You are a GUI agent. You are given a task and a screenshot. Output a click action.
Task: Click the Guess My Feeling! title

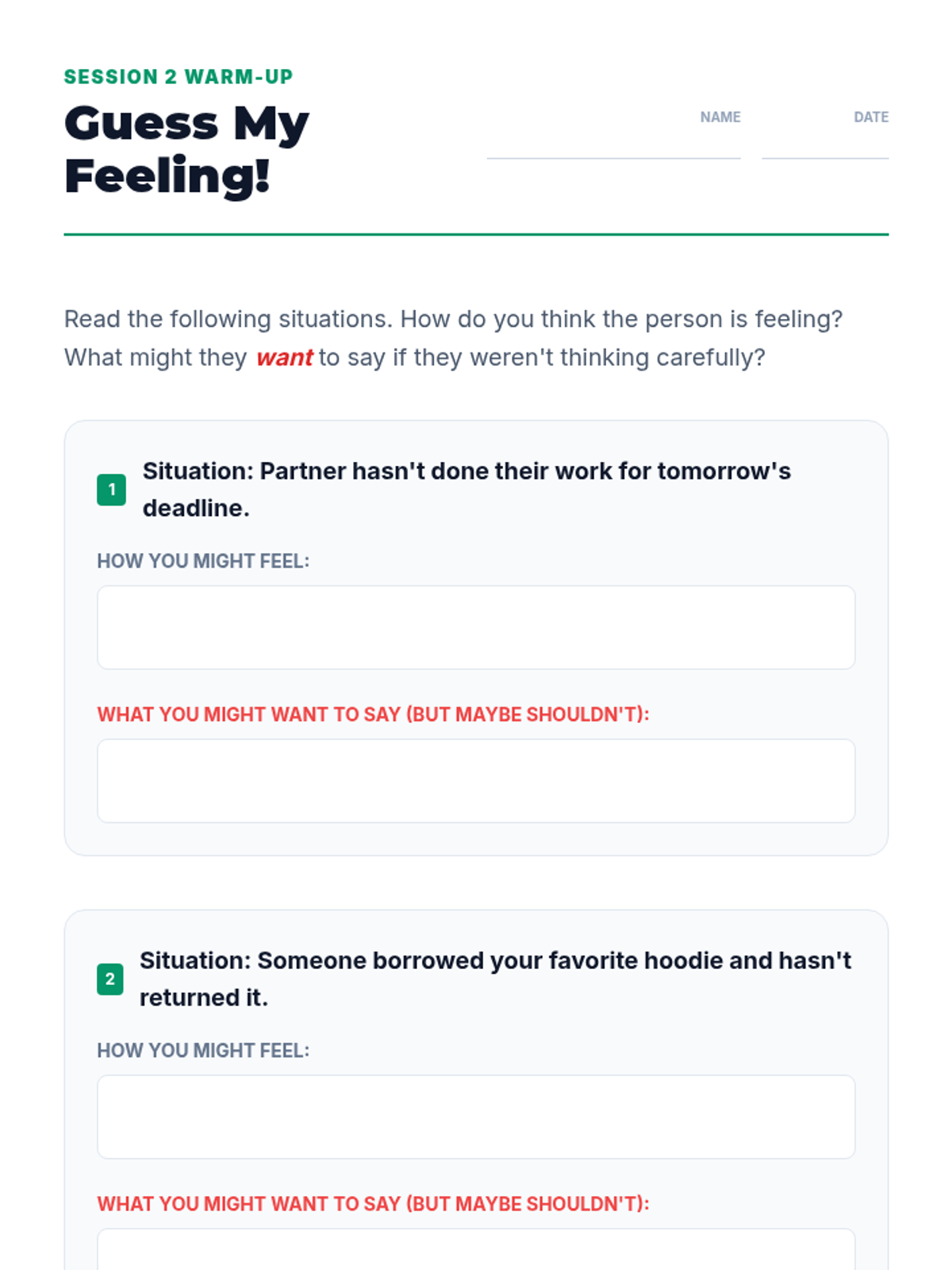point(187,149)
